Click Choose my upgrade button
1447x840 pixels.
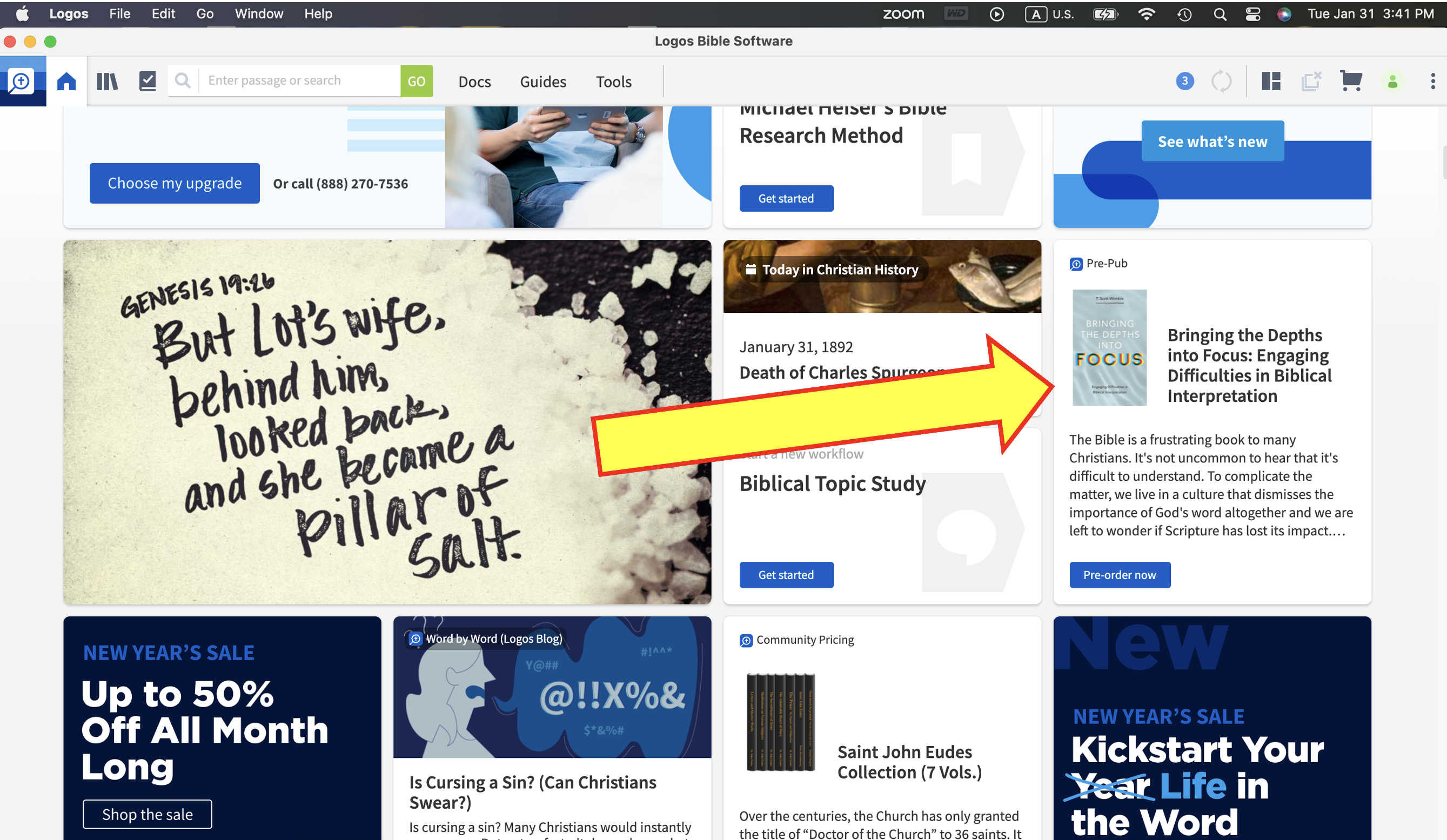pyautogui.click(x=175, y=184)
